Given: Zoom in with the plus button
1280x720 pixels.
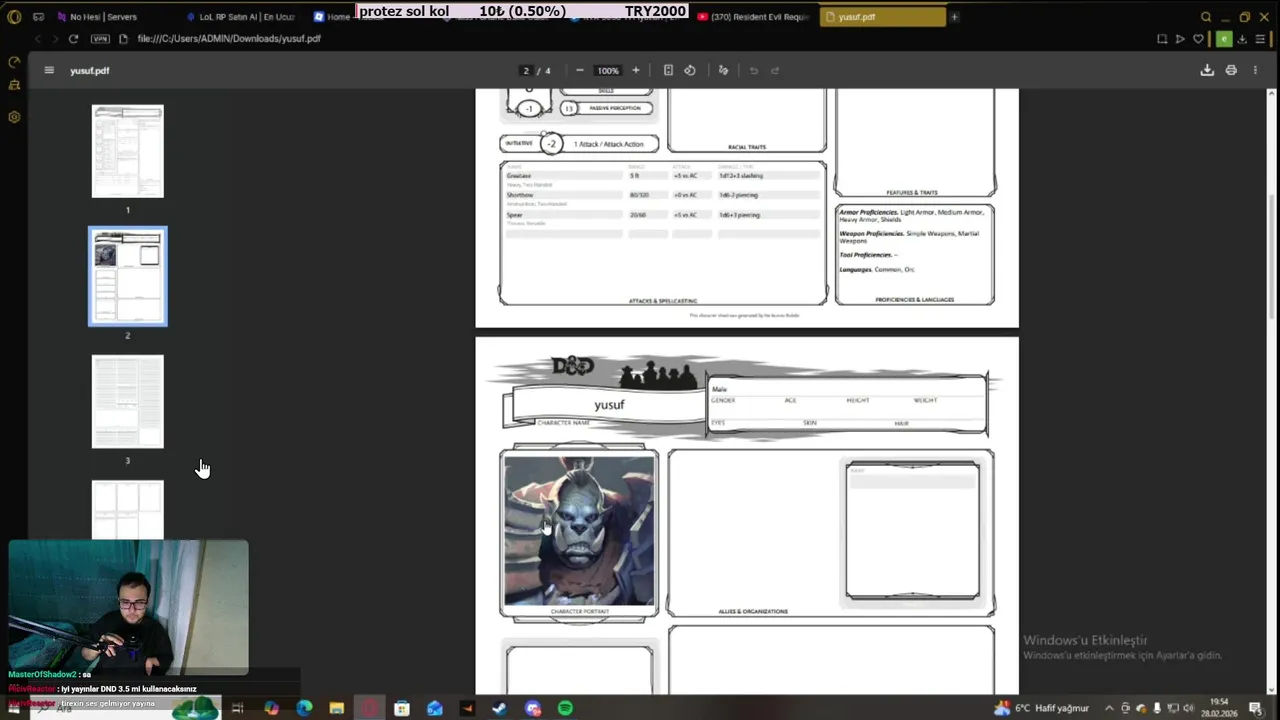Looking at the screenshot, I should (635, 70).
